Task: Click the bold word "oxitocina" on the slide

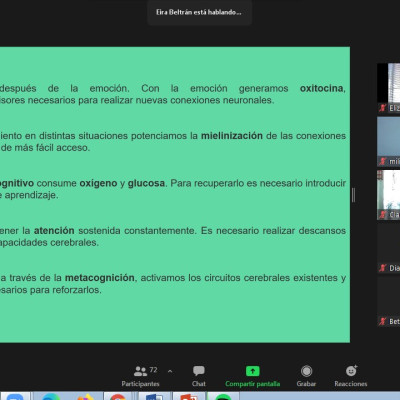Action: 322,88
